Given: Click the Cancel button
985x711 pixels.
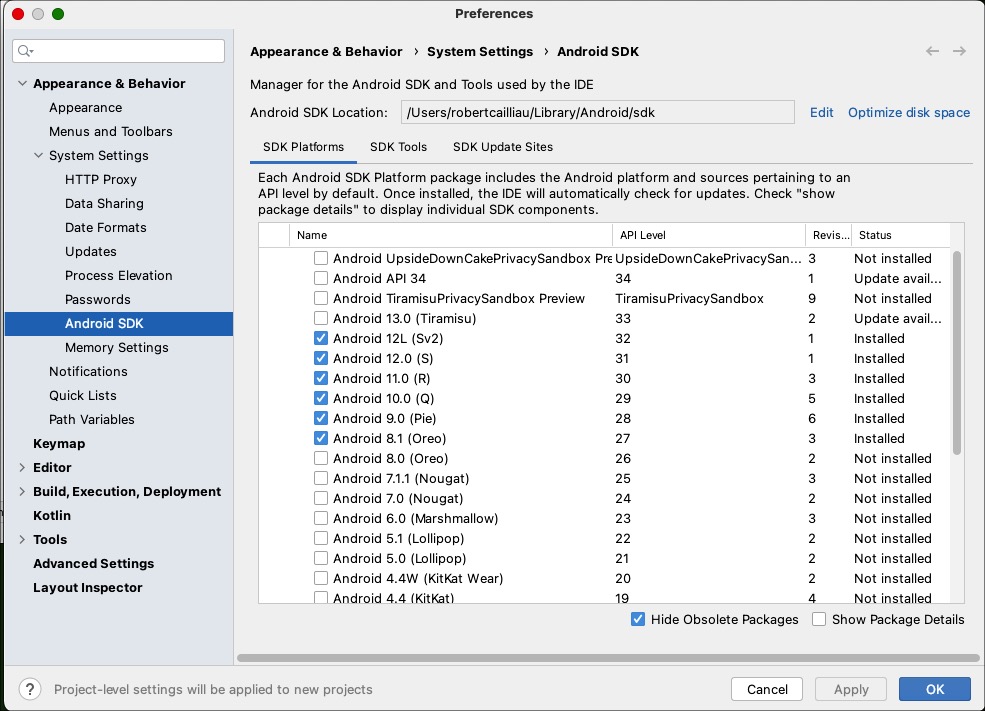Looking at the screenshot, I should click(x=767, y=689).
